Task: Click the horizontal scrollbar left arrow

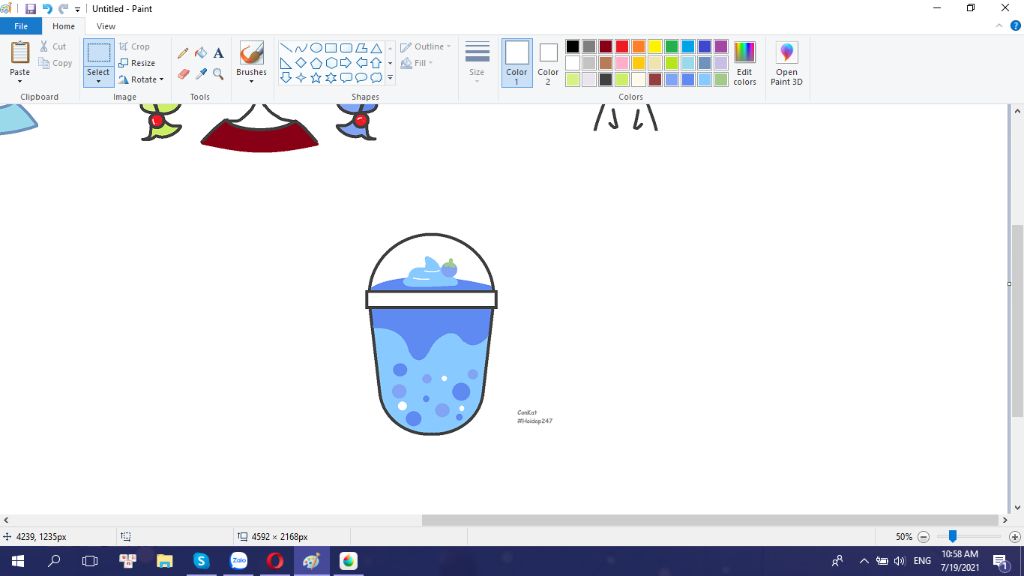Action: click(6, 520)
